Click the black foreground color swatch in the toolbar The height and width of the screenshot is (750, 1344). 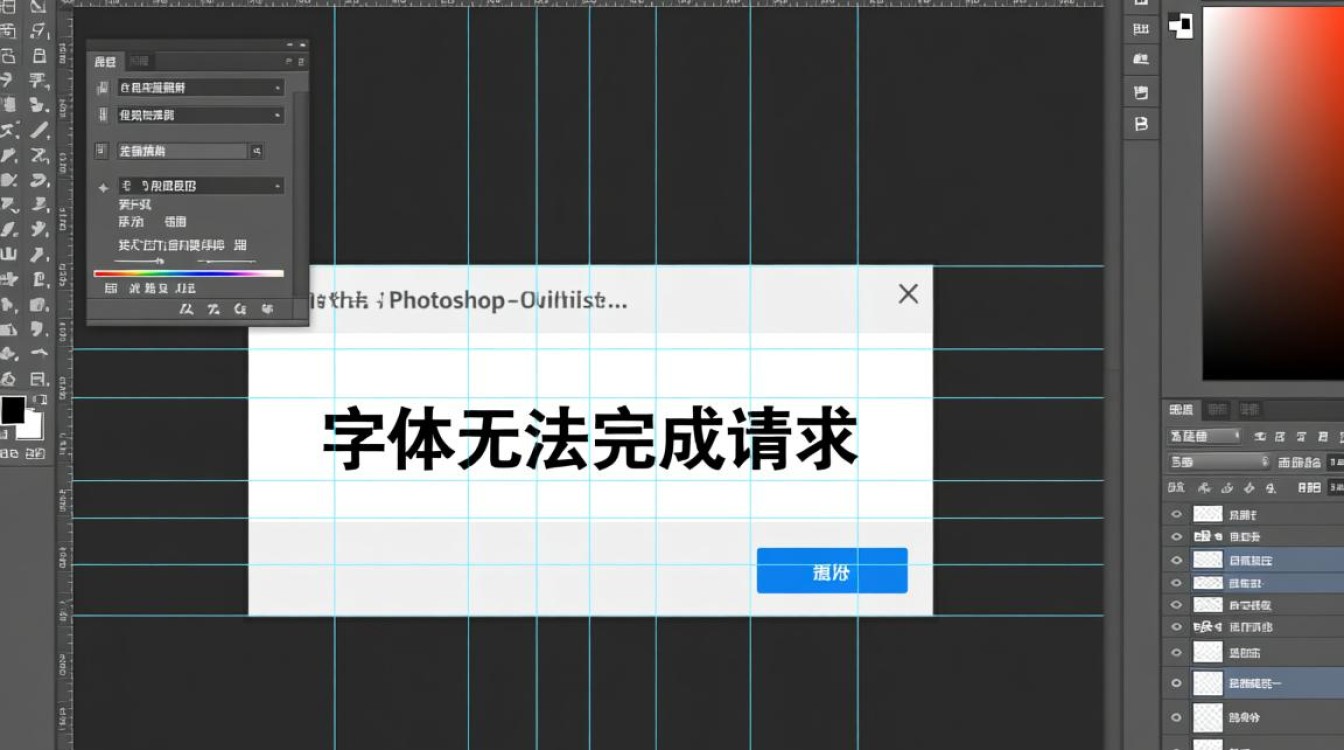pyautogui.click(x=13, y=410)
